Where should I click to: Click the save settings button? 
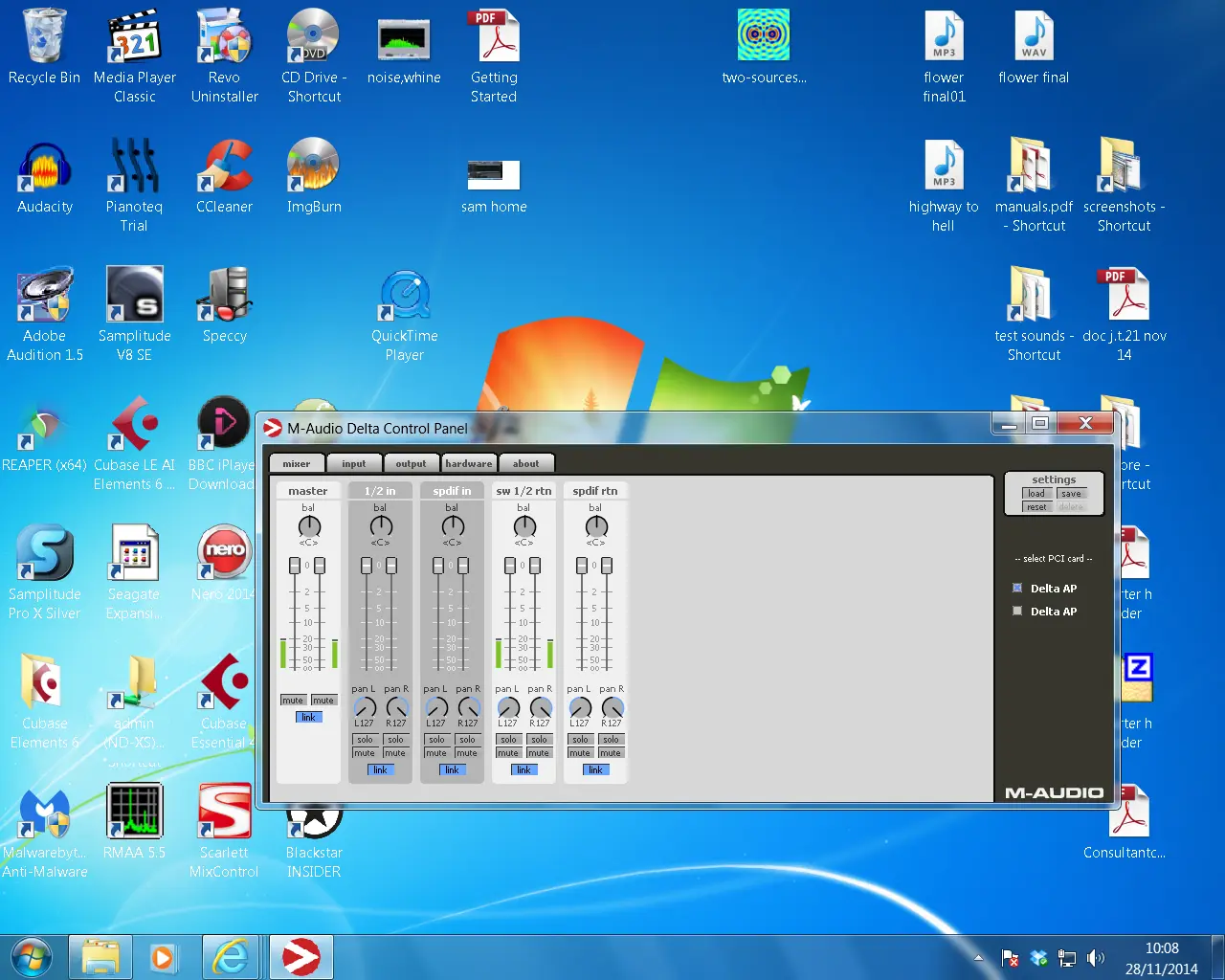pyautogui.click(x=1072, y=494)
